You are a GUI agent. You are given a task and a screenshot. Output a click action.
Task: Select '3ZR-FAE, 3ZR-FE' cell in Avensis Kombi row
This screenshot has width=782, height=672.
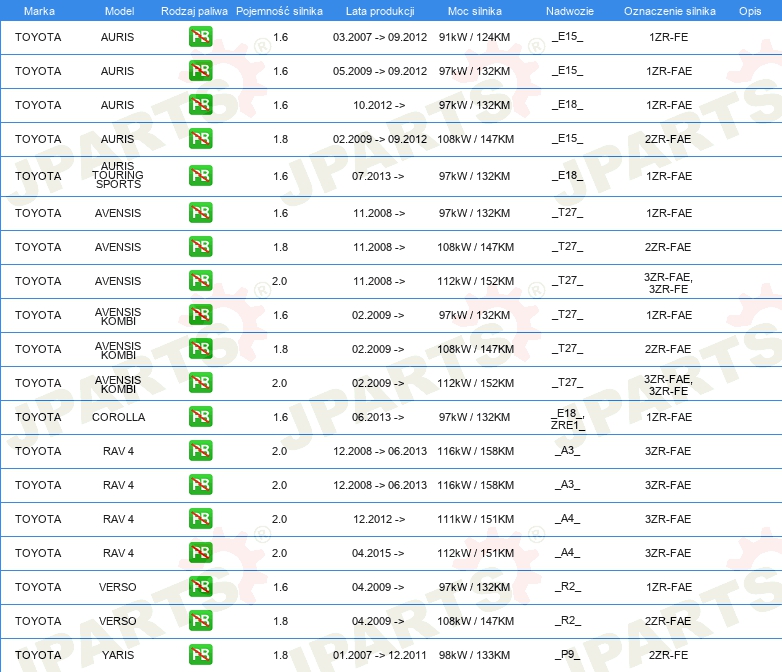pos(668,385)
